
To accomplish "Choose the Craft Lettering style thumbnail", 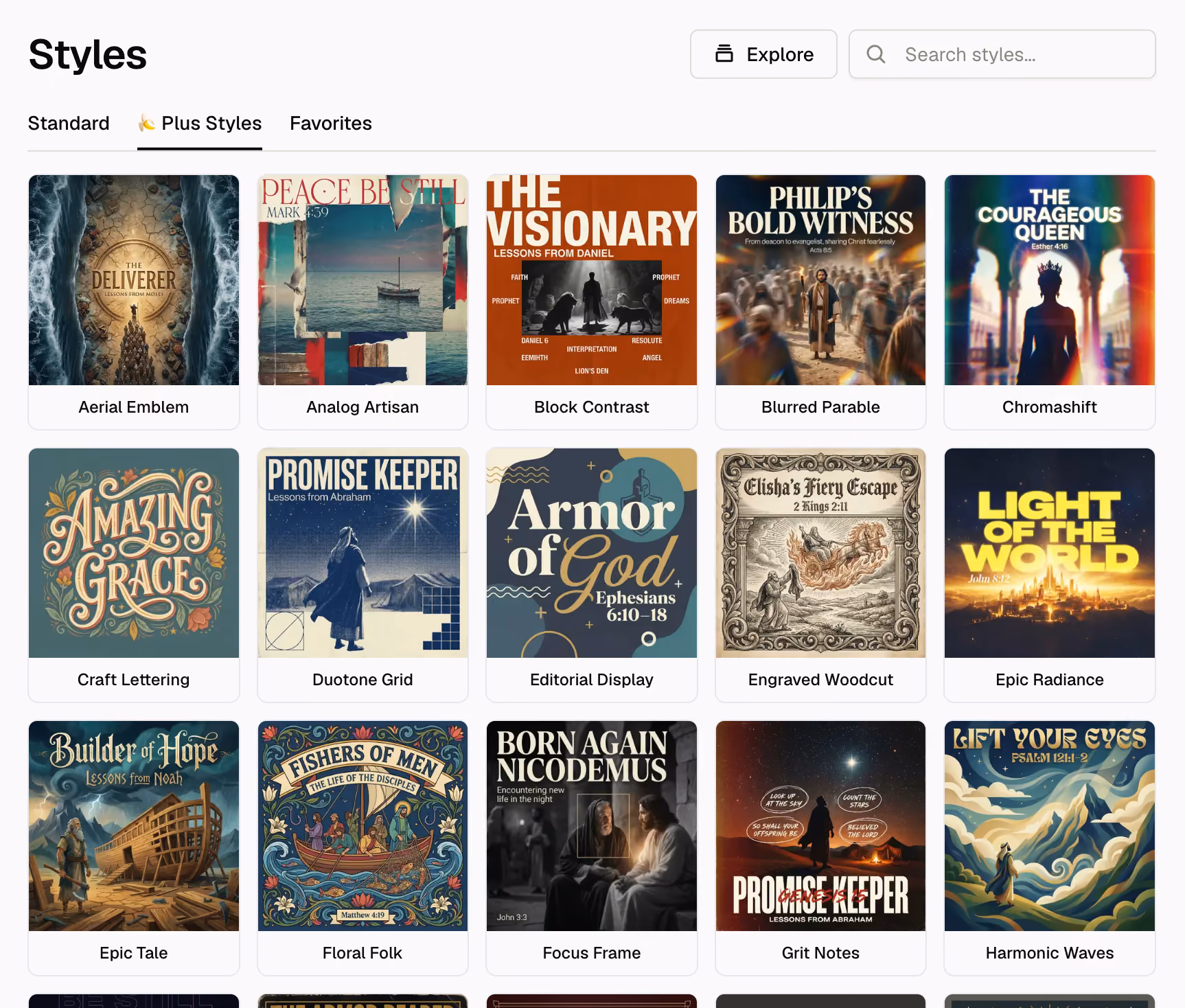I will coord(134,553).
